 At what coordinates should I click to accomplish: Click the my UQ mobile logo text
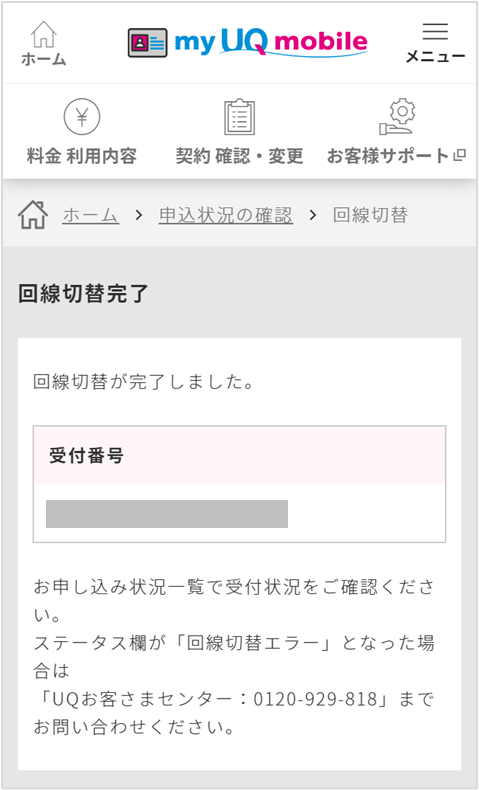click(271, 42)
